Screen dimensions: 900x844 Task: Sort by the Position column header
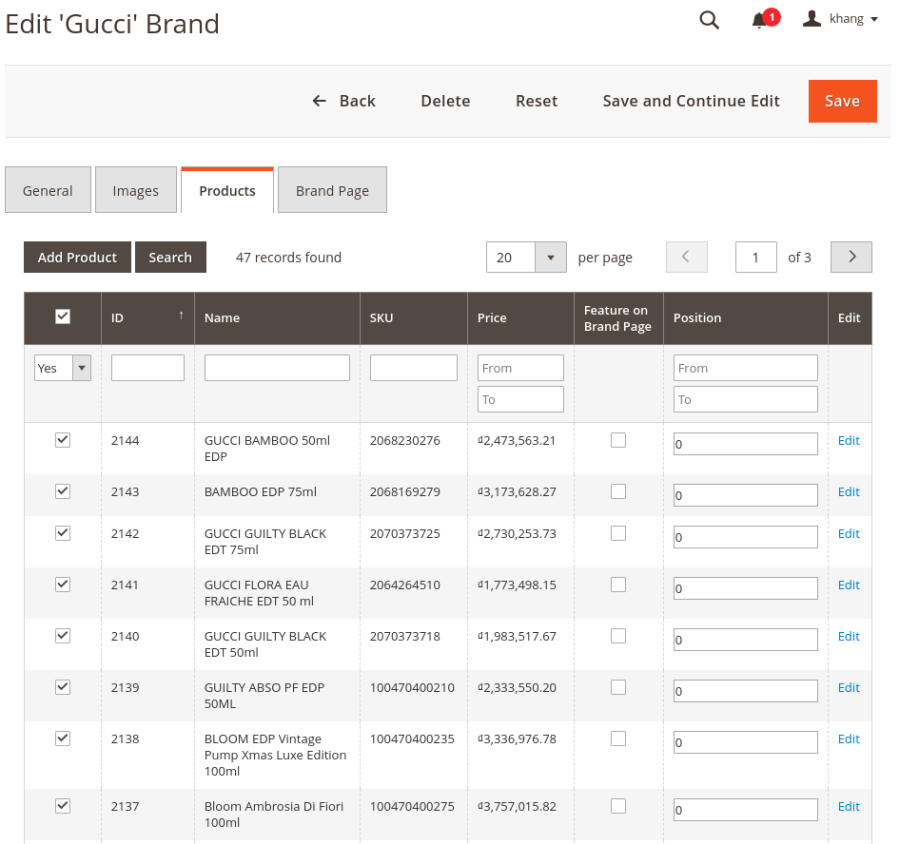[x=745, y=318]
